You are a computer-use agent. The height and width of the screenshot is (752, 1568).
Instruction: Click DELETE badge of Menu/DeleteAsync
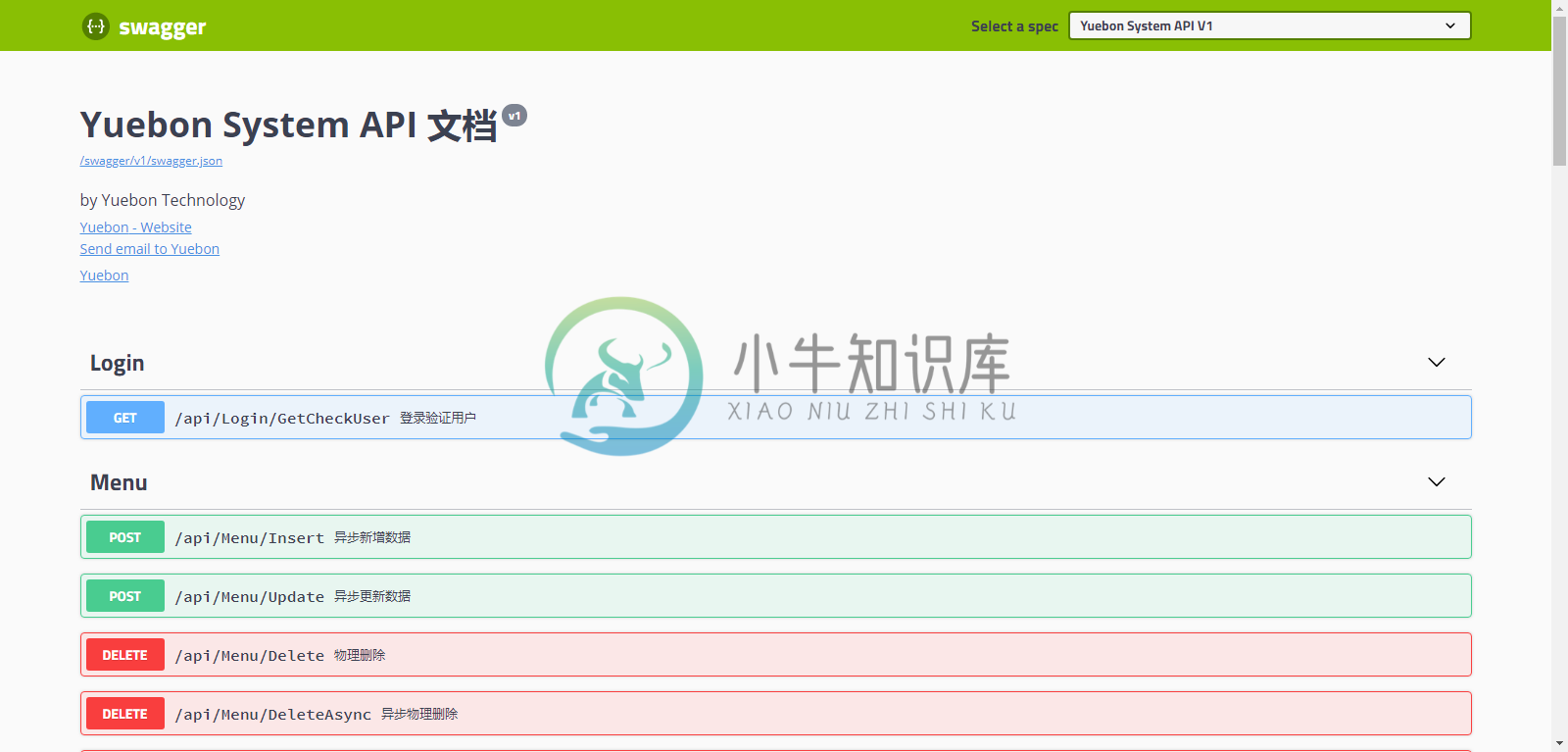pyautogui.click(x=124, y=714)
